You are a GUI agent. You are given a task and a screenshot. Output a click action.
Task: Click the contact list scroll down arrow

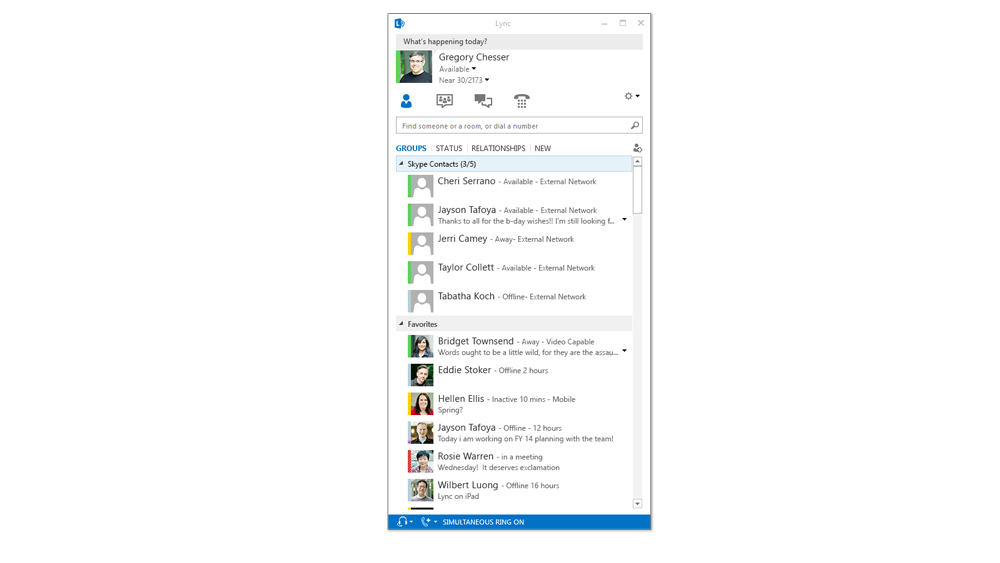pos(637,504)
